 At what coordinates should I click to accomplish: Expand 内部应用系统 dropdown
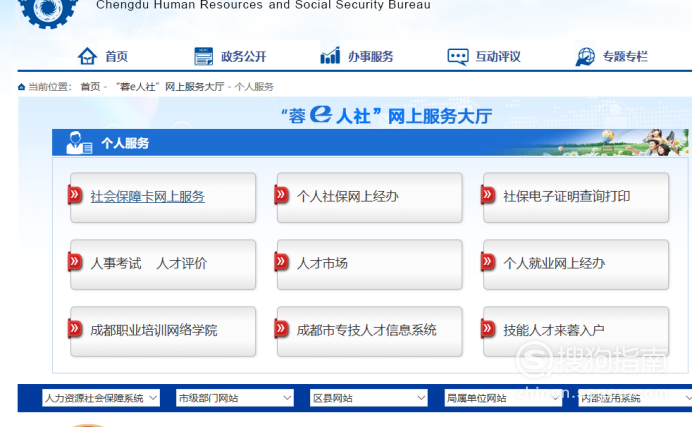coord(636,398)
